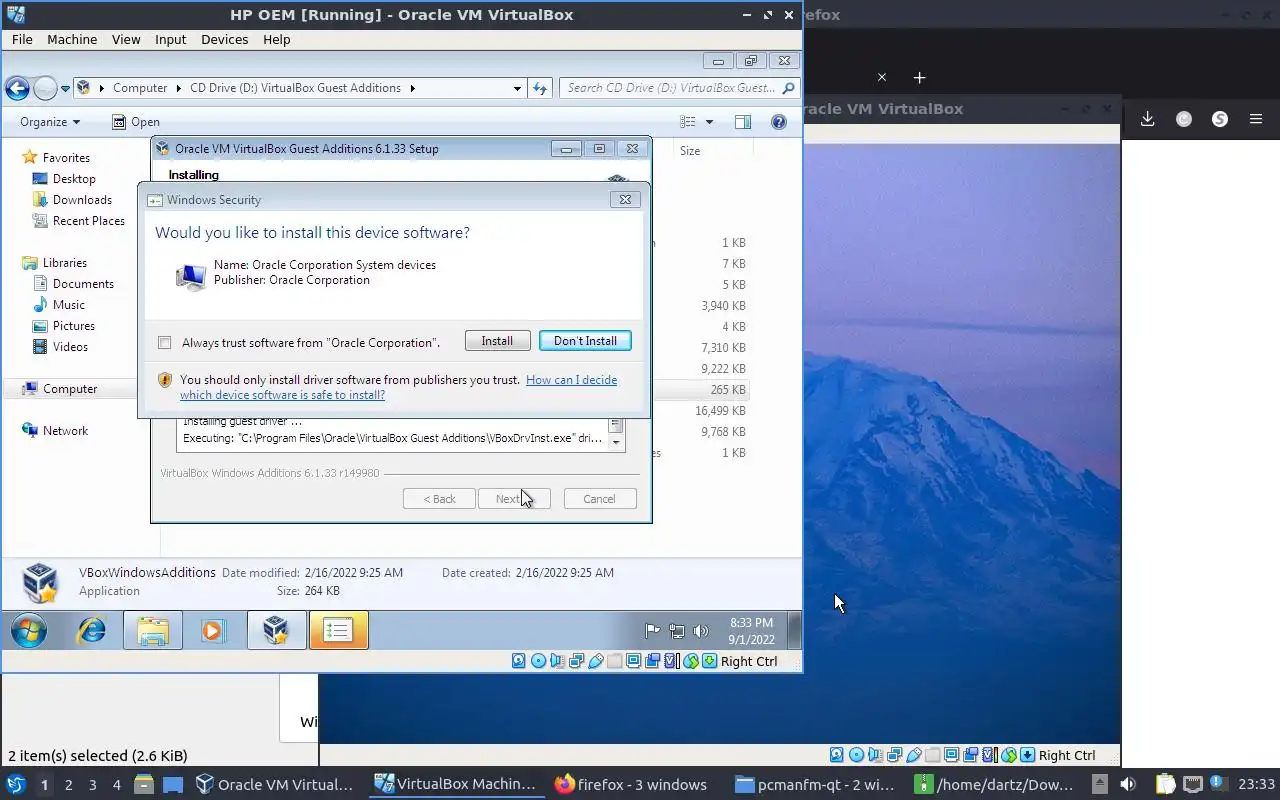Image resolution: width=1280 pixels, height=800 pixels.
Task: Click USB indicator in background VM status bar
Action: [x=914, y=755]
